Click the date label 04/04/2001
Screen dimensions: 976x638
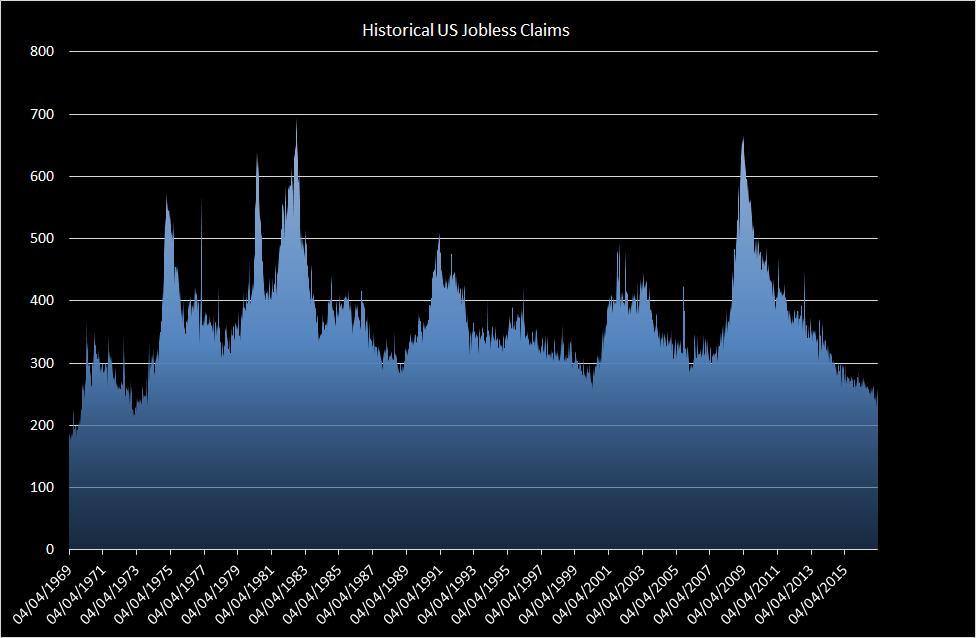click(x=581, y=593)
